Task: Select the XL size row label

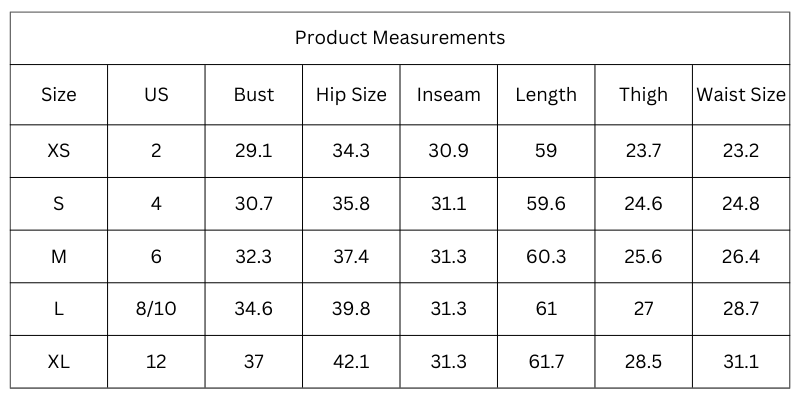Action: pos(58,362)
